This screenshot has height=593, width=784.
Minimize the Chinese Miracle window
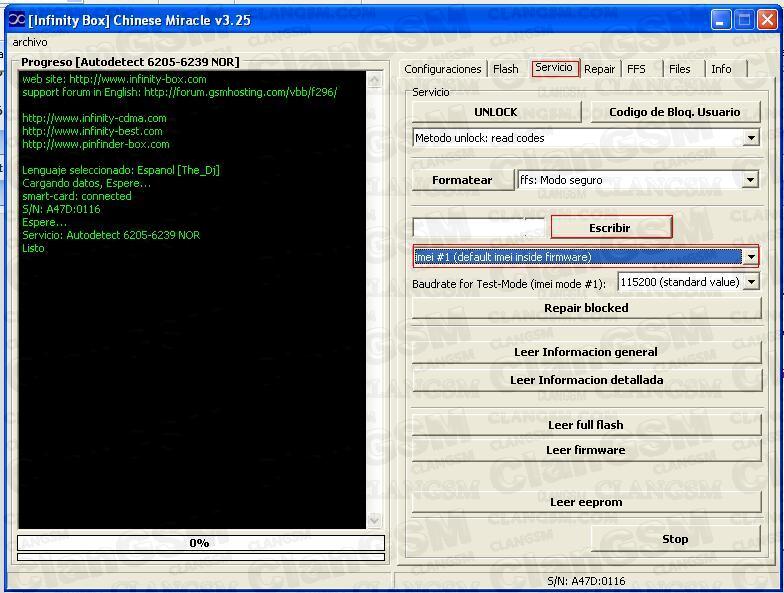(720, 20)
